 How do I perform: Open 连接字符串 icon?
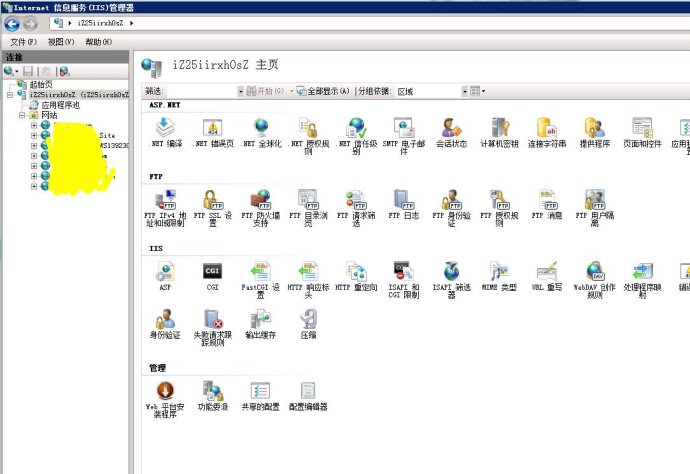547,128
